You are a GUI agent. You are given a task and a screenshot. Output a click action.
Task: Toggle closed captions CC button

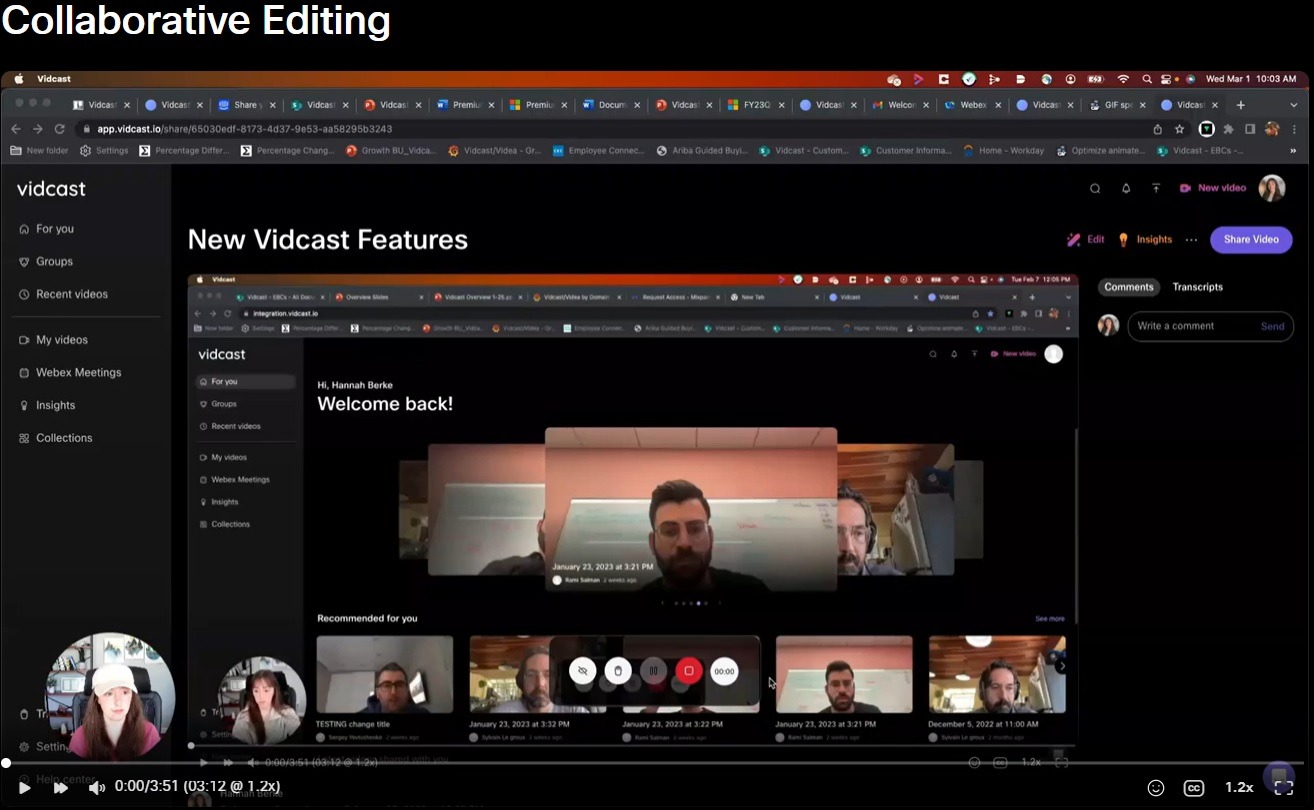(1194, 788)
